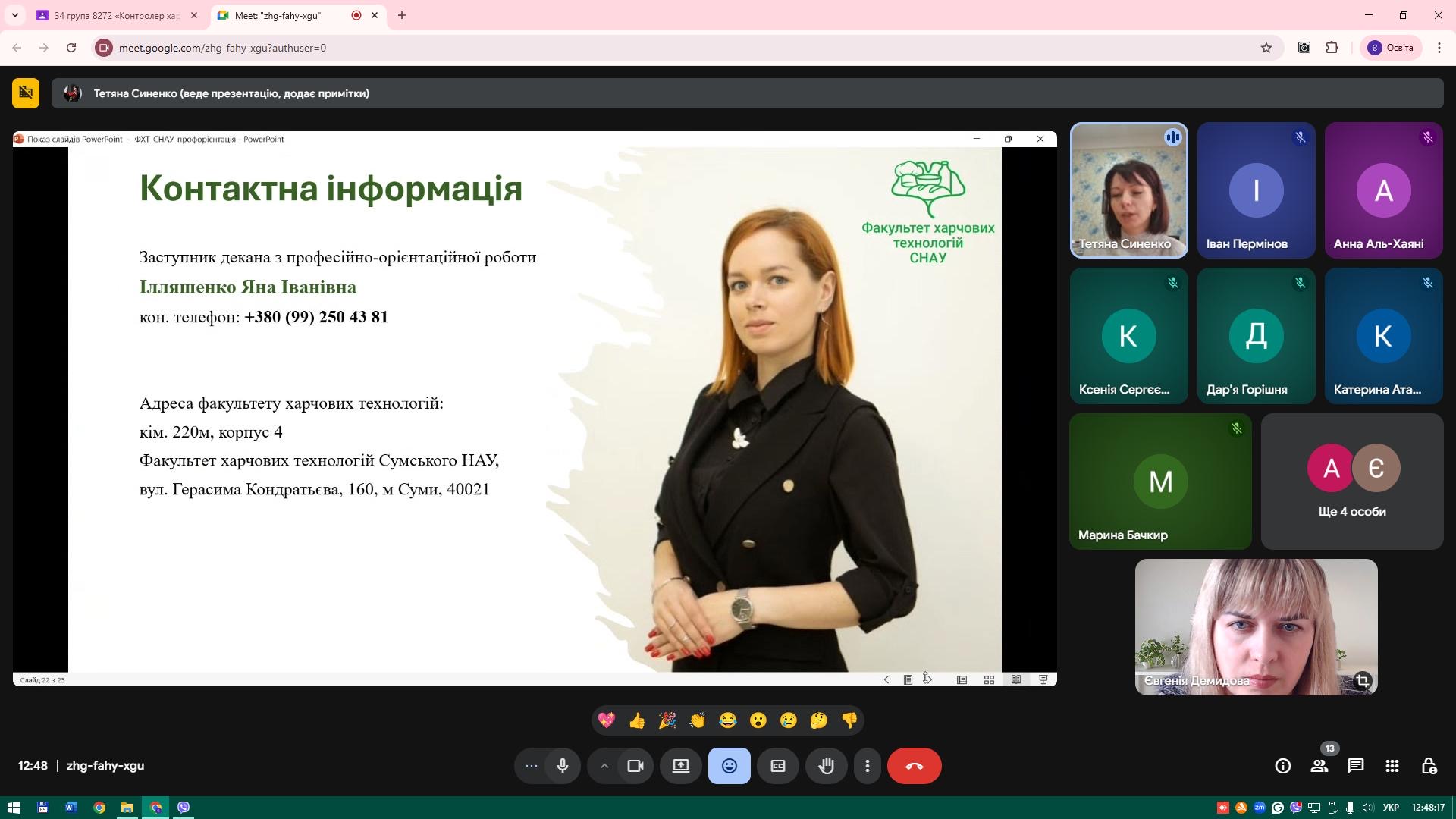Open host controls lock icon
The image size is (1456, 819).
coord(1429,766)
